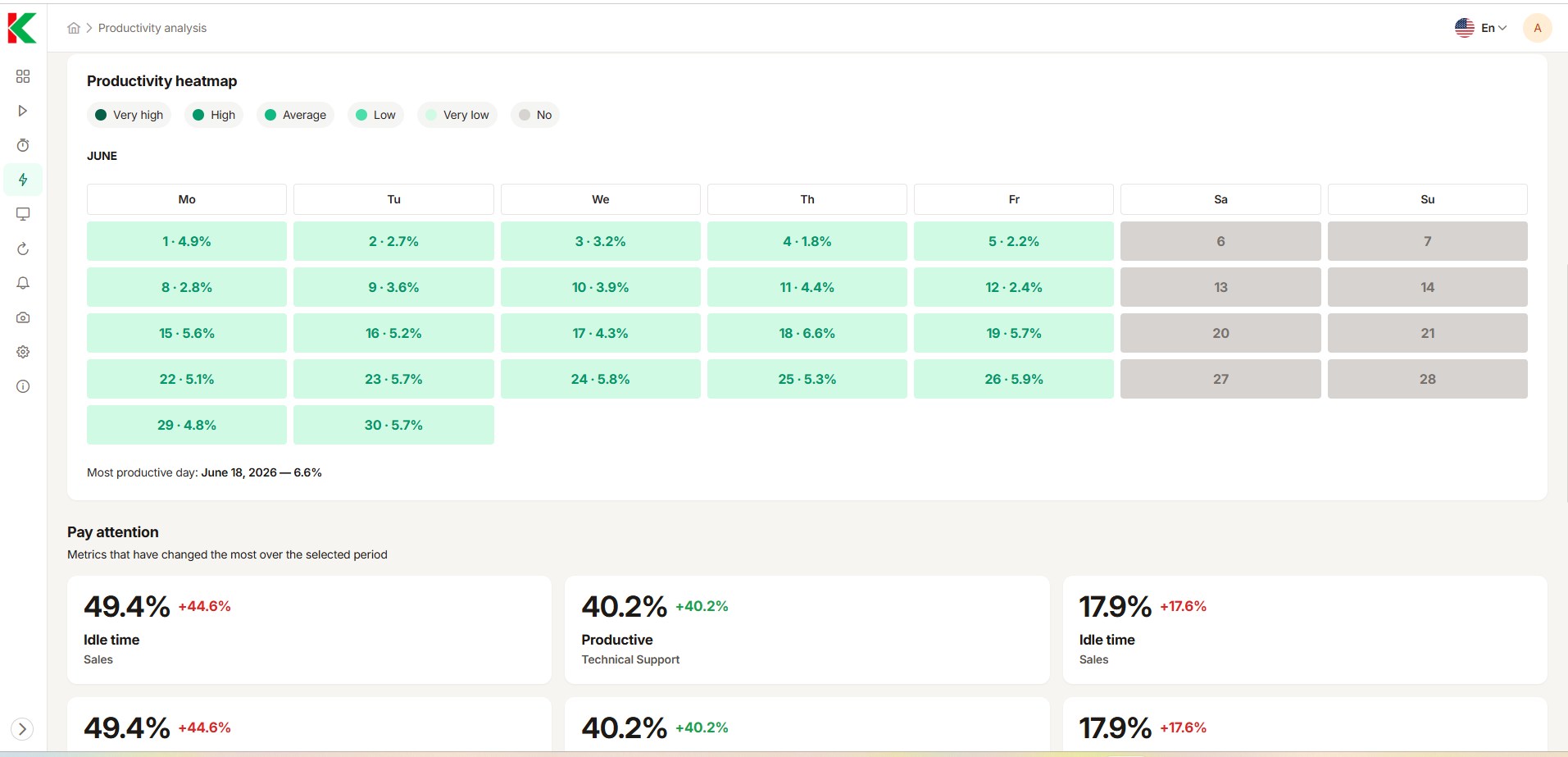Open the En language dropdown
The width and height of the screenshot is (1568, 757).
pos(1493,28)
